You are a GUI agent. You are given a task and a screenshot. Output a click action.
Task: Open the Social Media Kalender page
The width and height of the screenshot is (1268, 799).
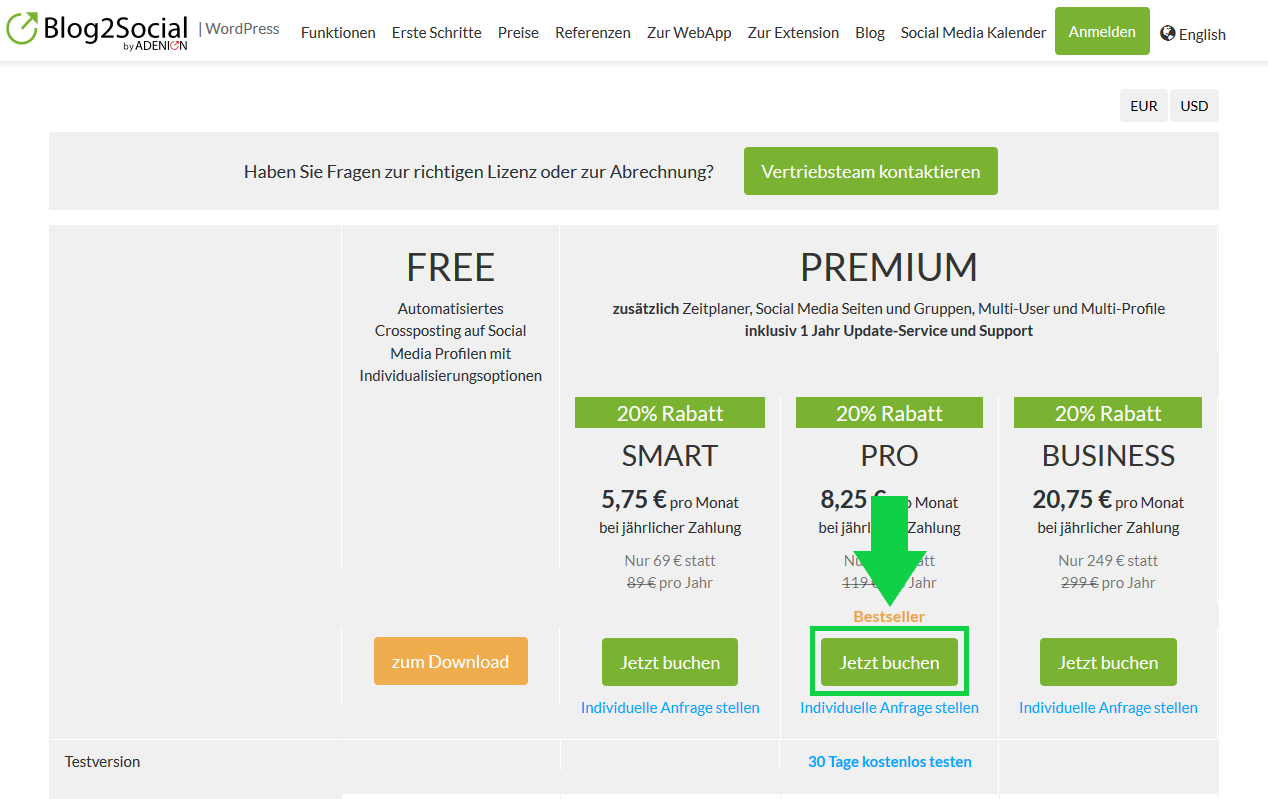(x=973, y=32)
